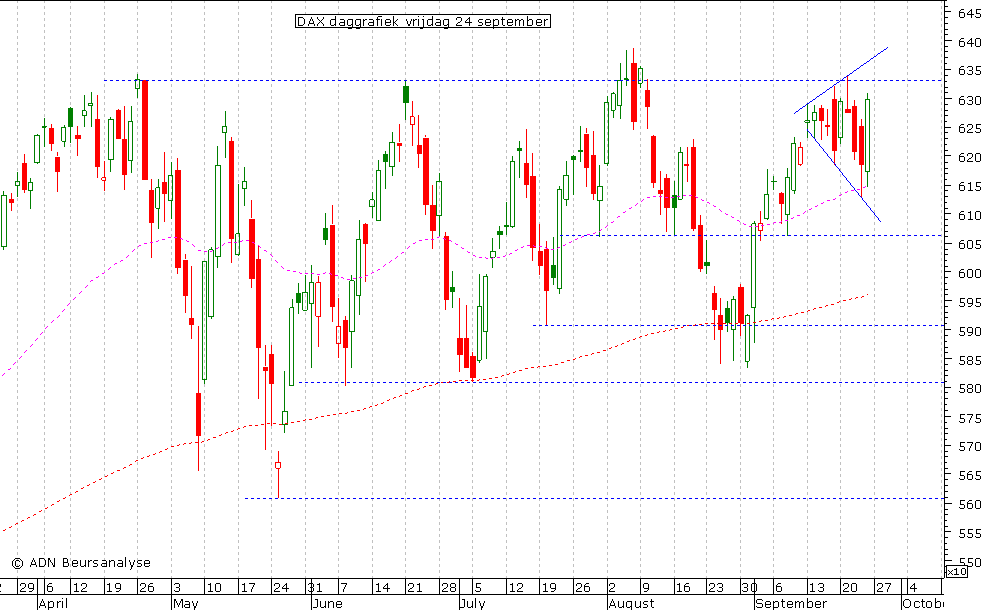Click the May month label
This screenshot has height=610, width=985.
pyautogui.click(x=185, y=604)
